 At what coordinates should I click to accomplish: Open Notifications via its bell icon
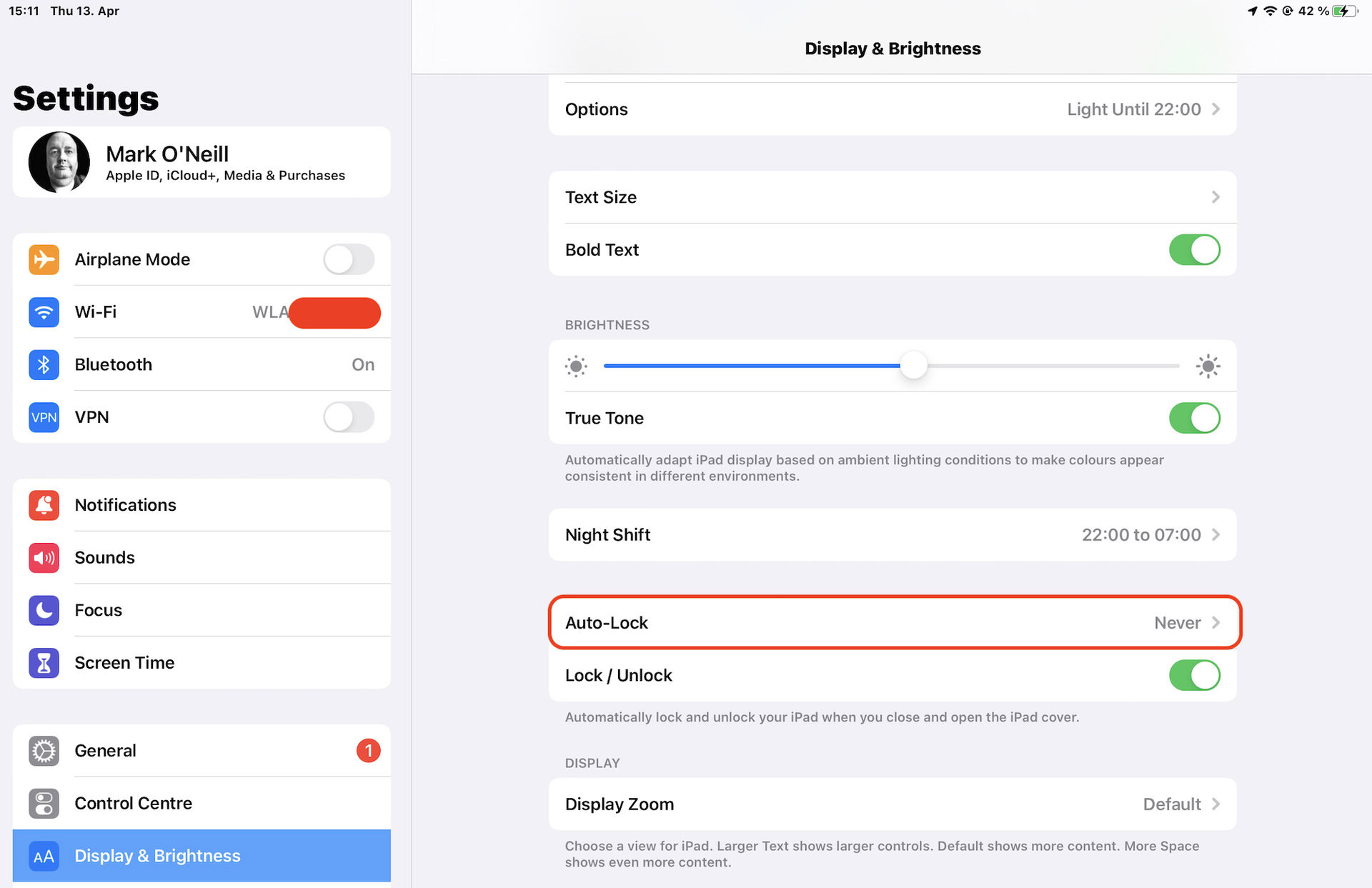tap(44, 505)
